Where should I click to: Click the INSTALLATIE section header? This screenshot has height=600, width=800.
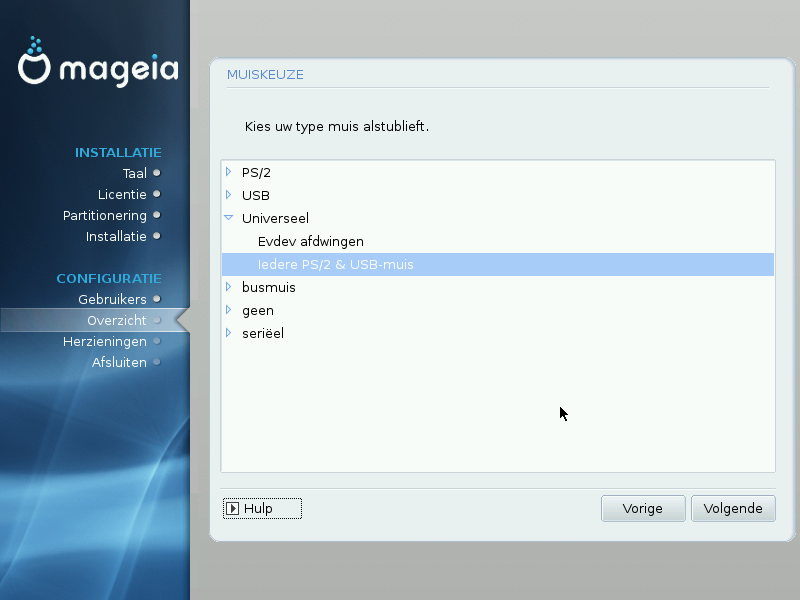coord(118,153)
